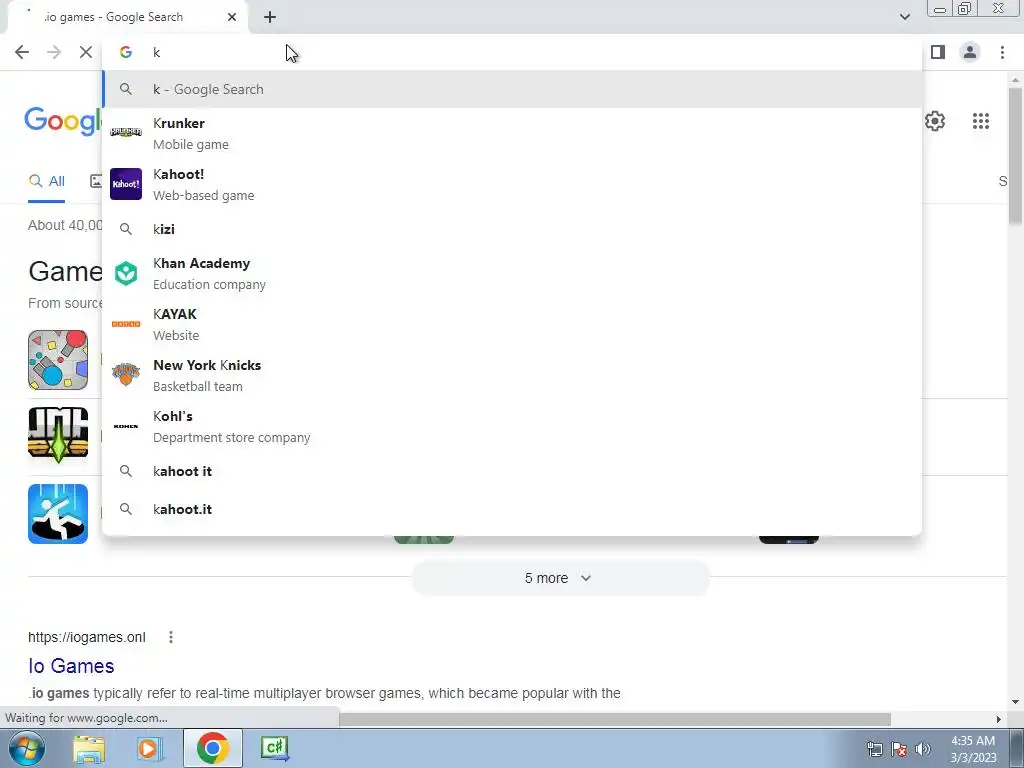Viewport: 1024px width, 768px height.
Task: Choose the 'kahoot.it' search suggestion
Action: point(512,509)
